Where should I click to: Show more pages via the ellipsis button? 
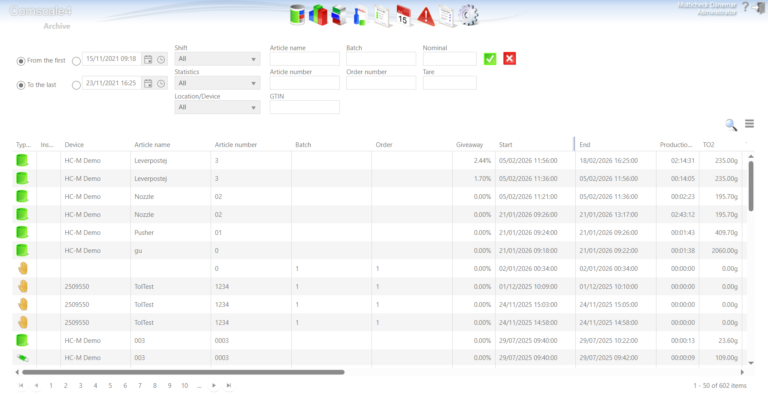pos(199,386)
